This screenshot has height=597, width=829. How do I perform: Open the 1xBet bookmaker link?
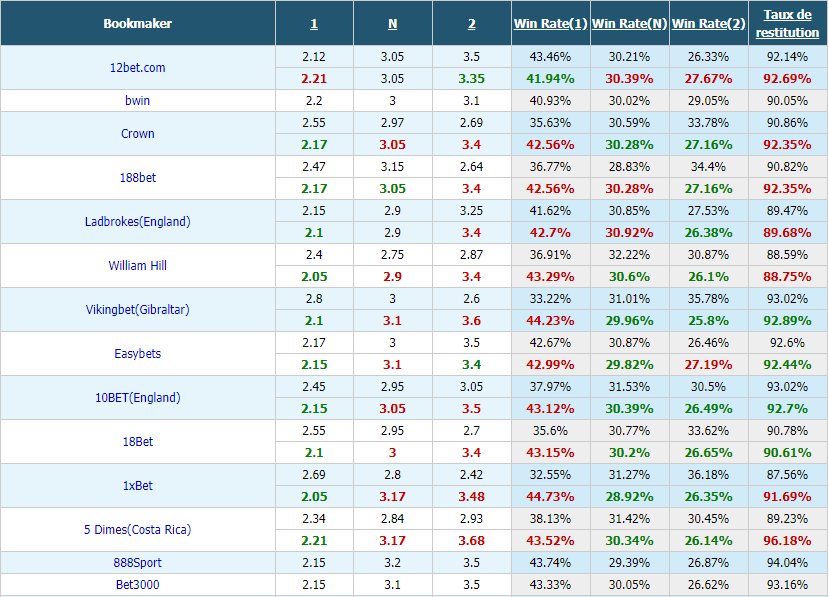137,485
